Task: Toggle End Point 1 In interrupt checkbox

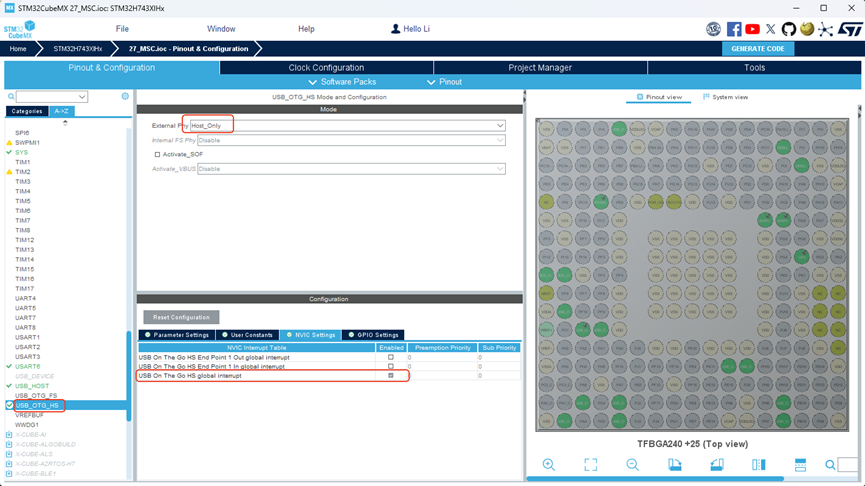Action: coord(391,366)
